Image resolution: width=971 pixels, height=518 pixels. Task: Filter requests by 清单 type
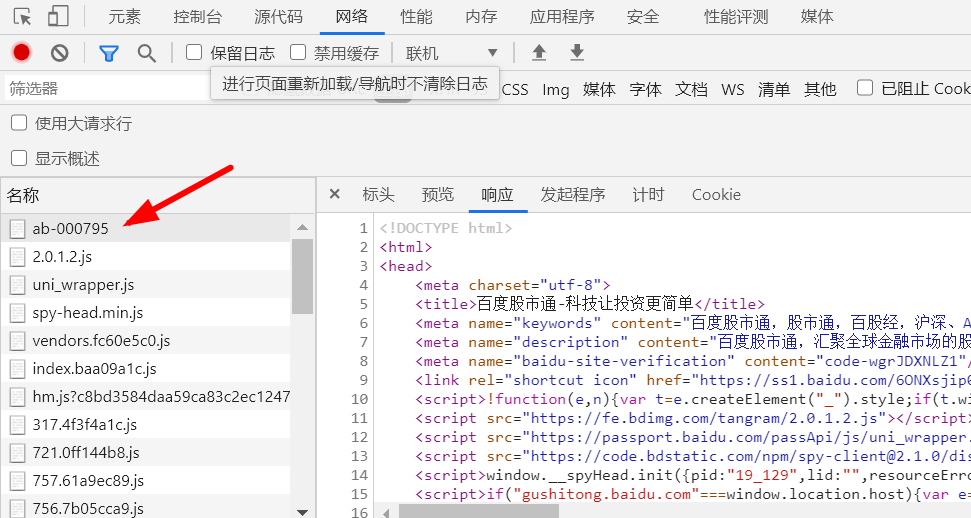(774, 89)
